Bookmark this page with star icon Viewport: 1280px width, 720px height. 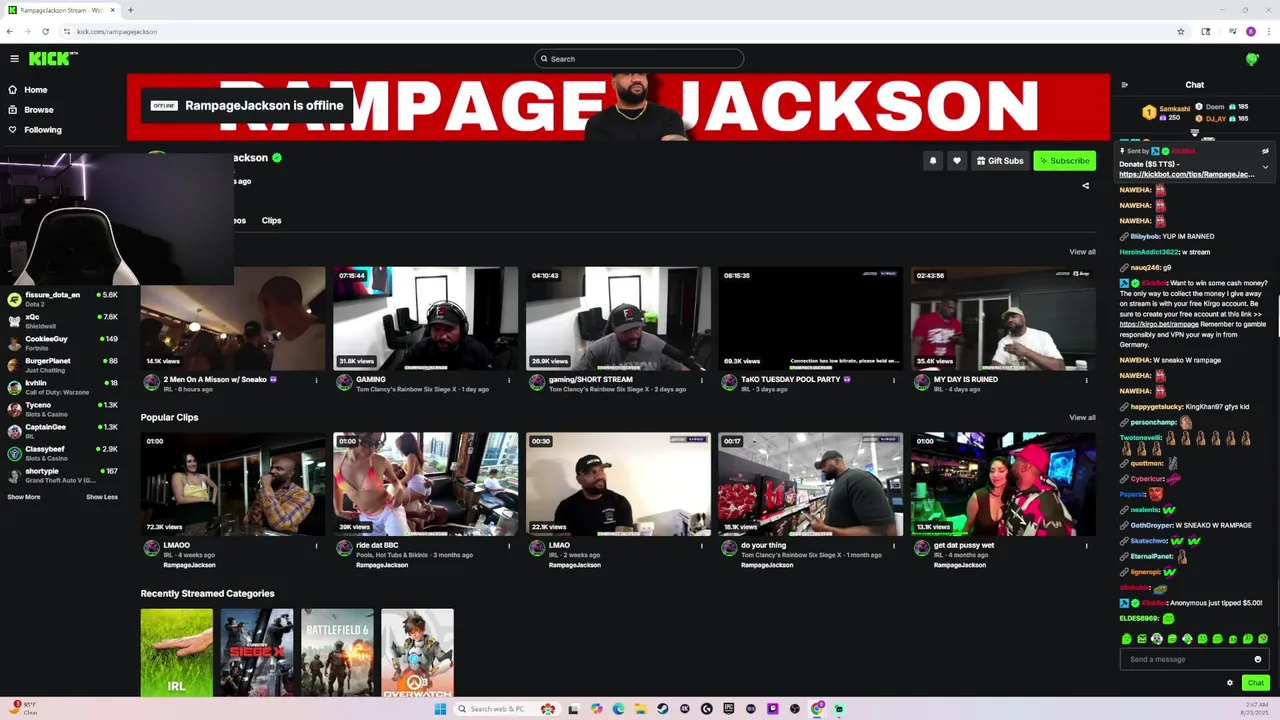pos(1181,31)
